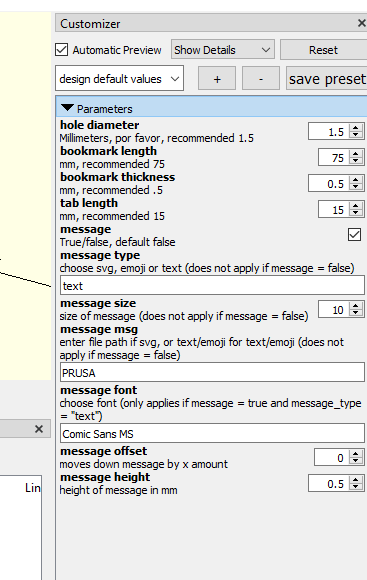Screen dimensions: 367x580
Task: Click the bookmark thickness label
Action: (x=118, y=177)
